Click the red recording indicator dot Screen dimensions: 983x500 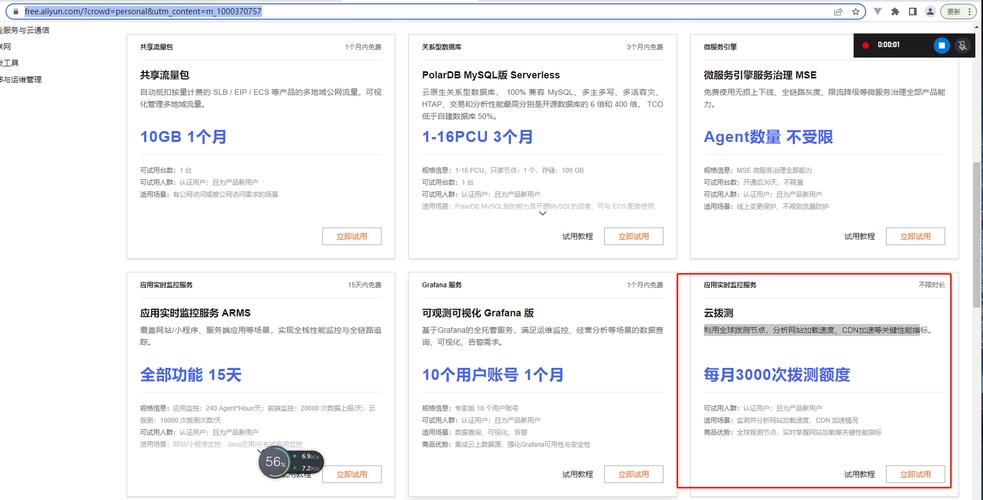pos(866,45)
